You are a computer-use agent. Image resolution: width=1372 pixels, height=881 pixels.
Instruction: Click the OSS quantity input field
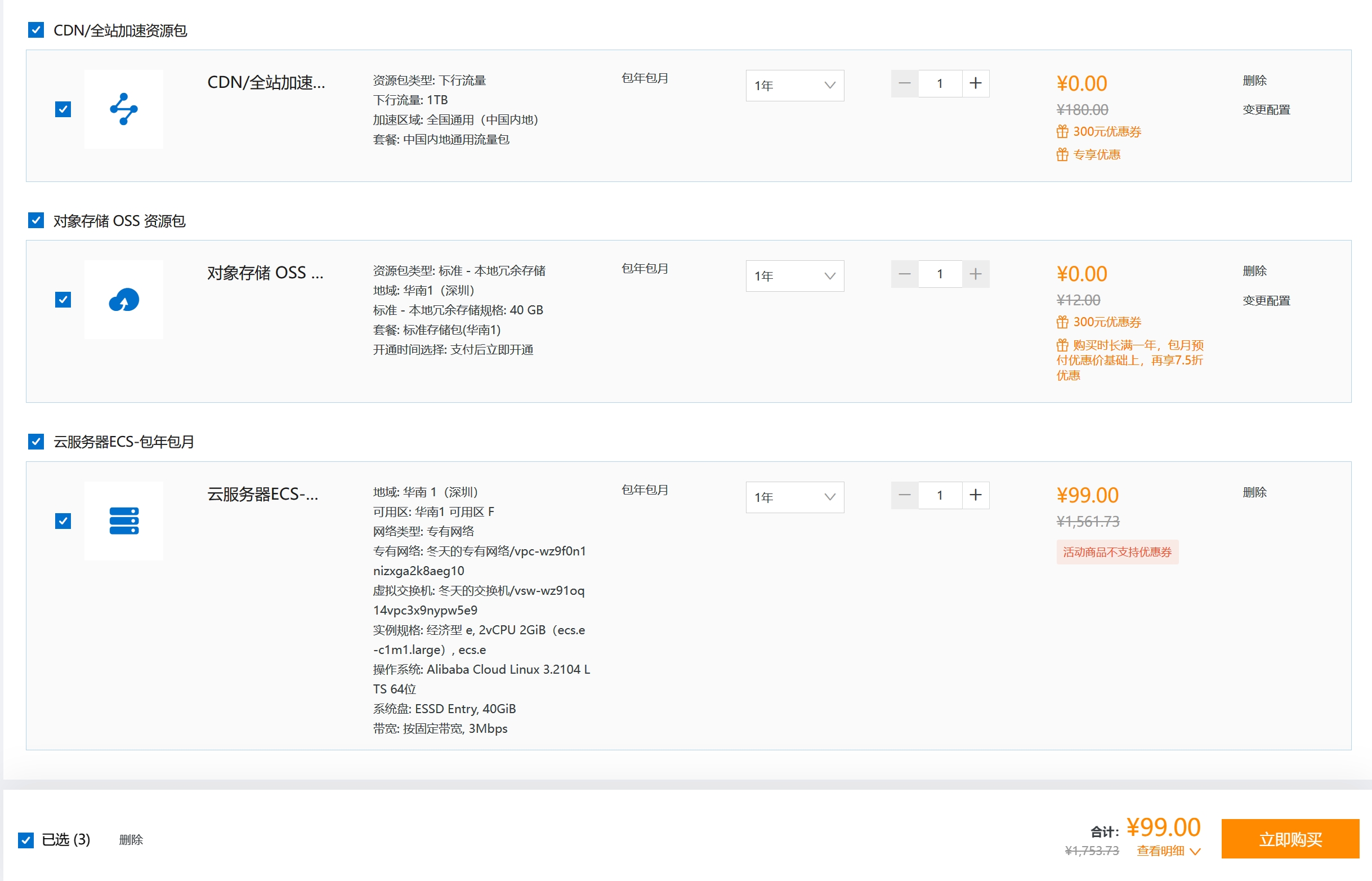click(940, 274)
